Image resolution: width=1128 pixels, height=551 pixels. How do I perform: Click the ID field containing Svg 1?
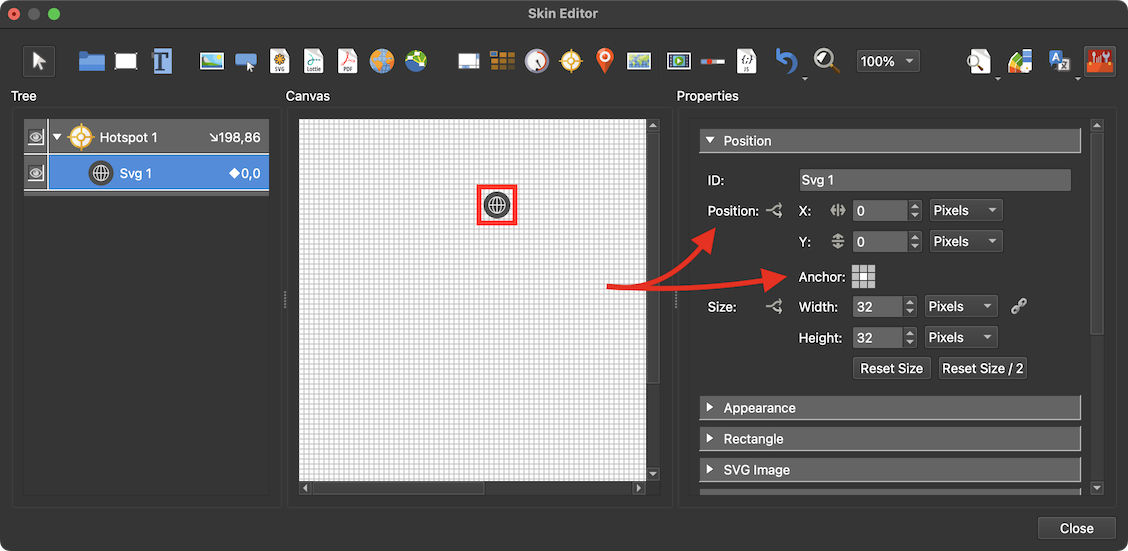(x=934, y=180)
